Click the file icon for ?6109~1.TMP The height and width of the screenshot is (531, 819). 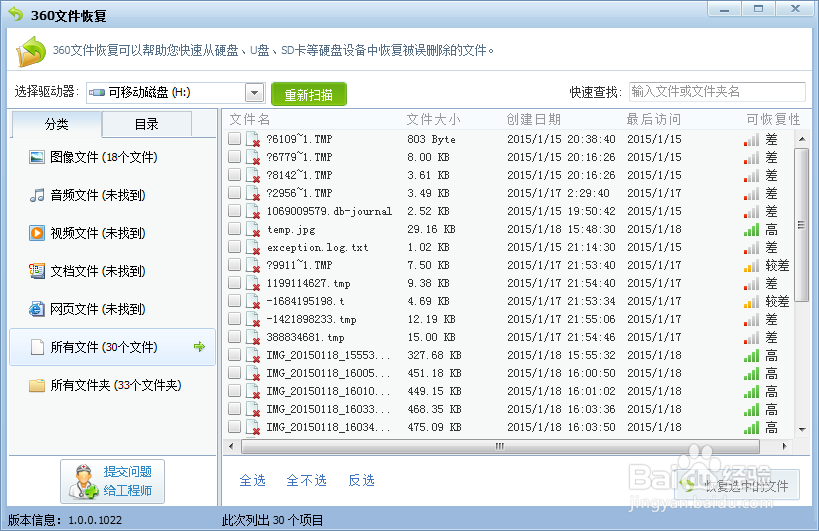(253, 139)
